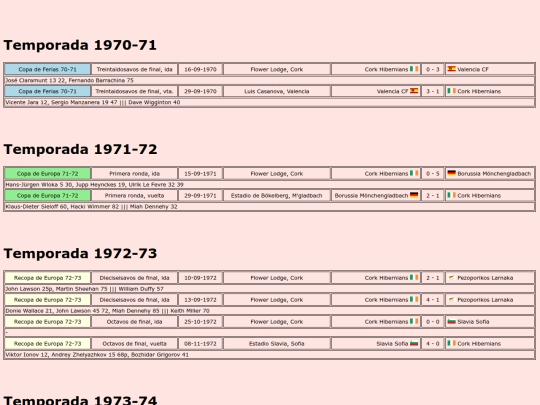The image size is (540, 405).
Task: Select the Temporada 1971-72 heading
Action: 80,149
